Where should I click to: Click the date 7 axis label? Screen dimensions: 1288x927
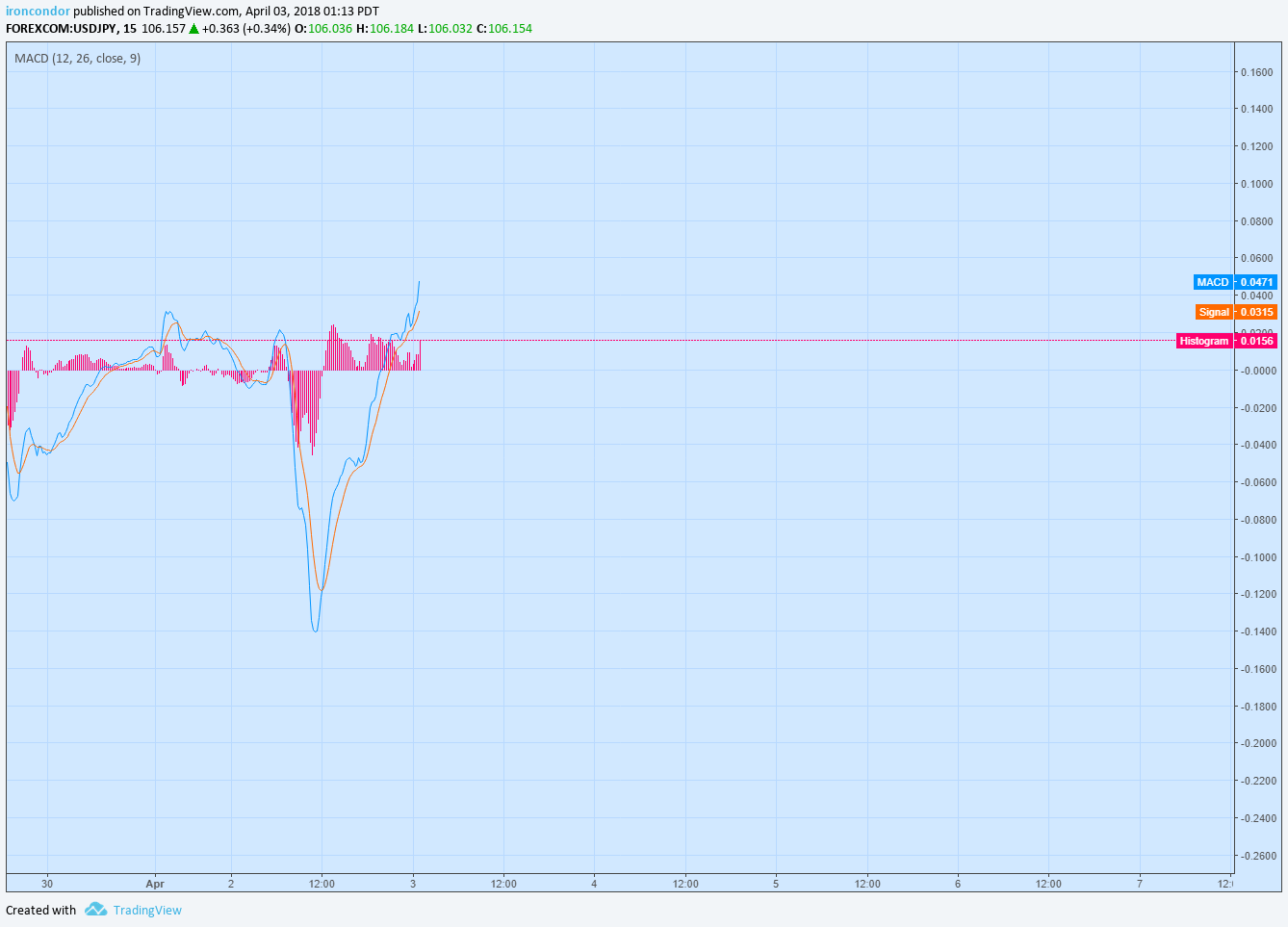click(1140, 884)
